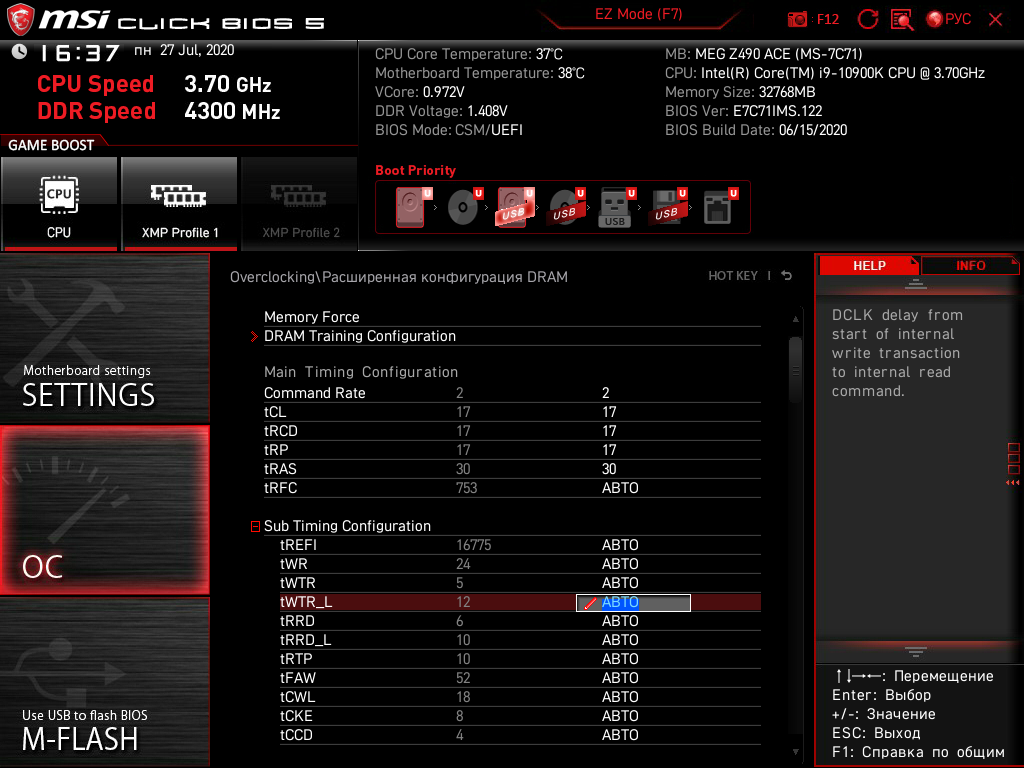
Task: Click the pencil edit icon in tWTR_L field
Action: tap(590, 603)
